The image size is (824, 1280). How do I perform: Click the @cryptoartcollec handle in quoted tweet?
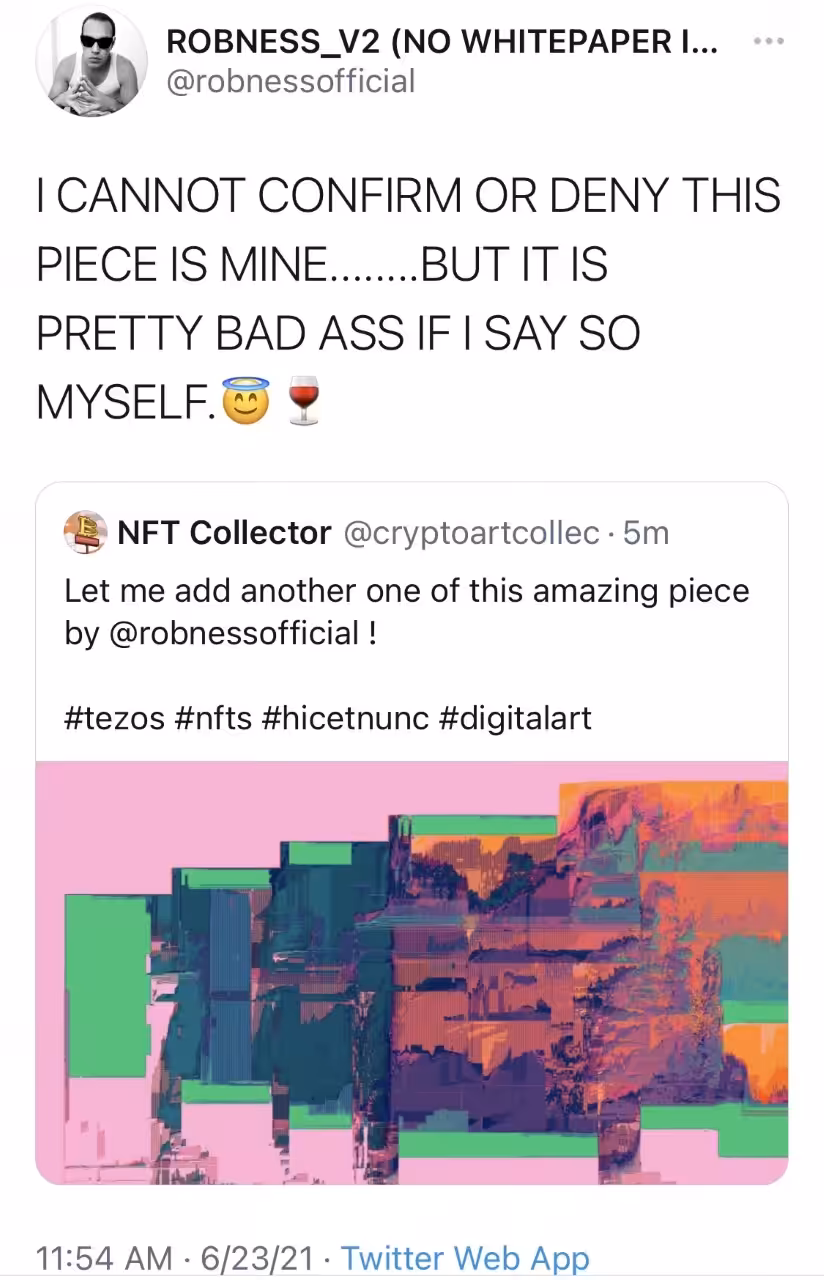471,533
